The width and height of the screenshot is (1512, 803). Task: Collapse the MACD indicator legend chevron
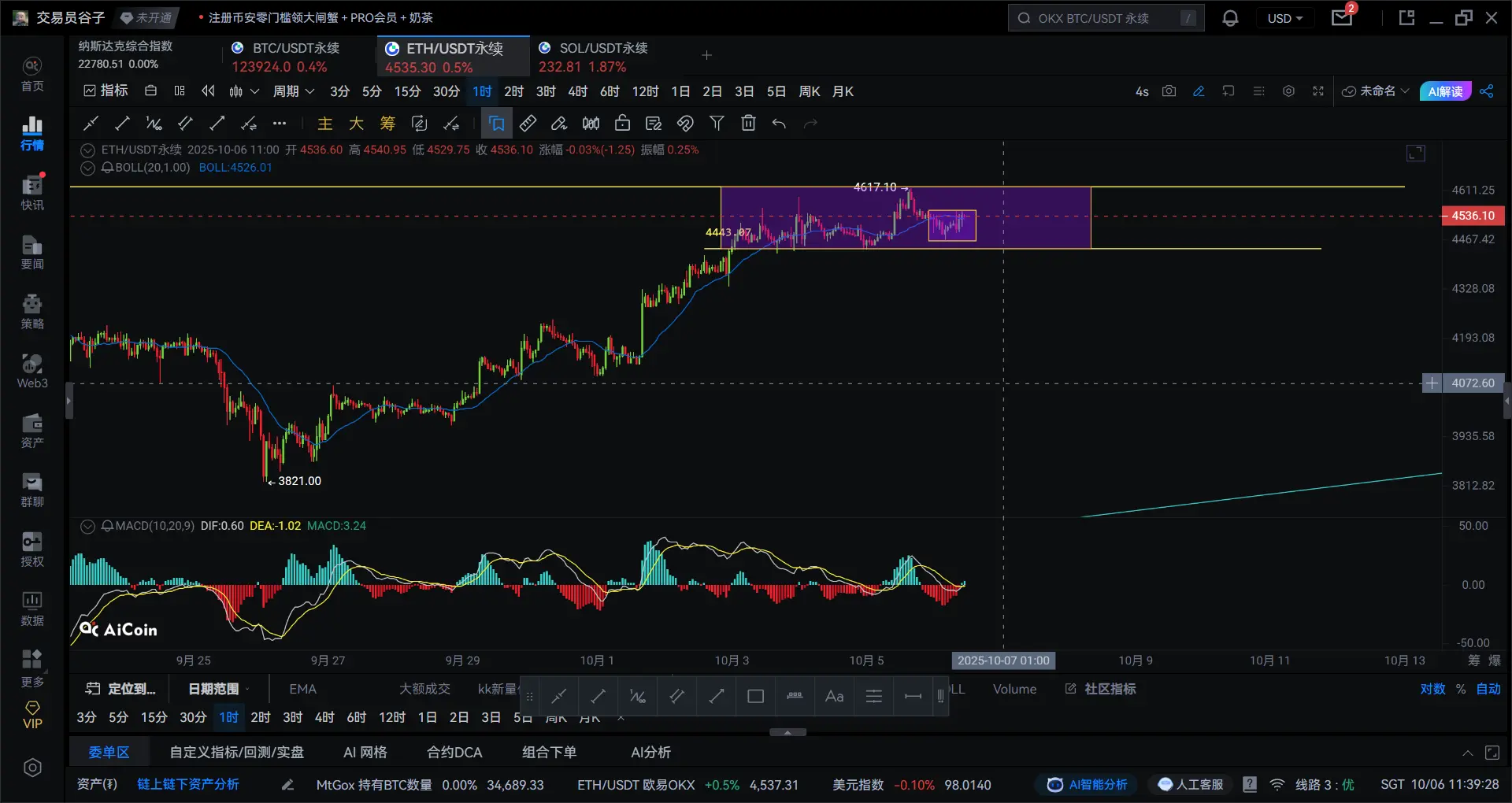click(87, 526)
